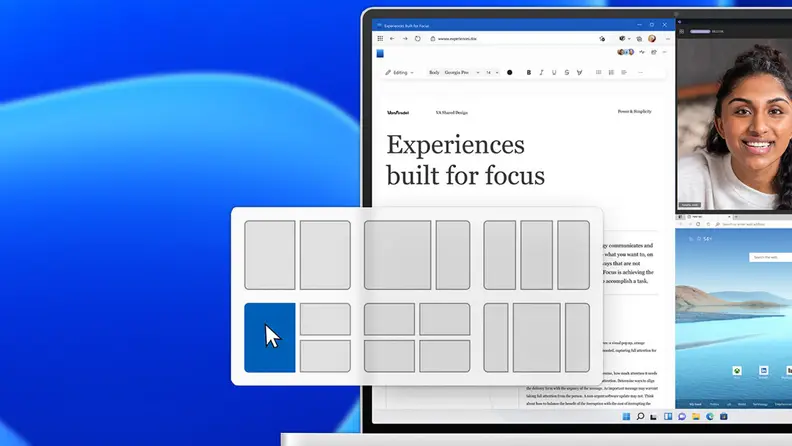792x446 pixels.
Task: Open the tracking prevention icon in address bar
Action: coord(602,38)
